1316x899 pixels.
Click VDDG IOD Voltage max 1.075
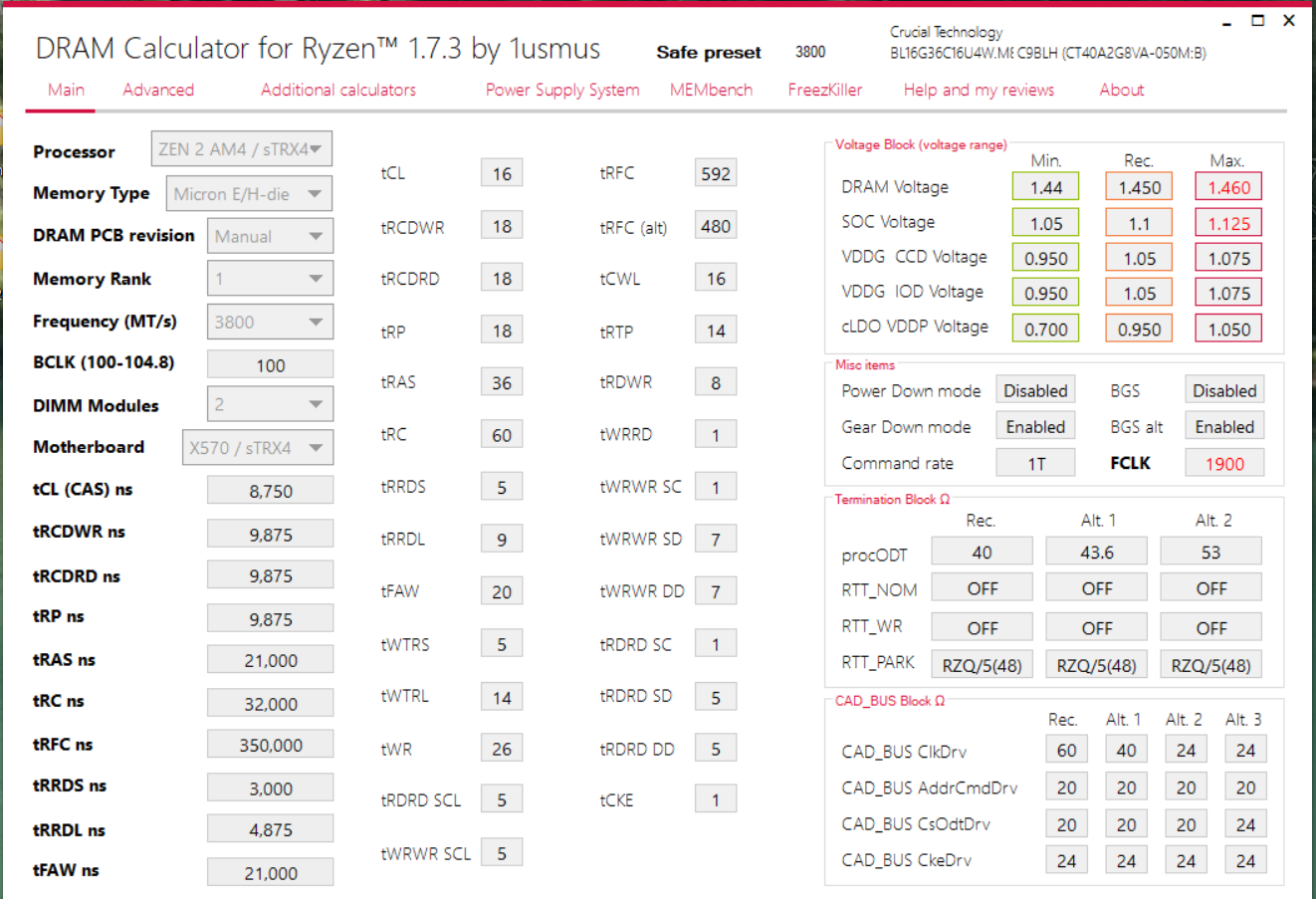pyautogui.click(x=1228, y=293)
